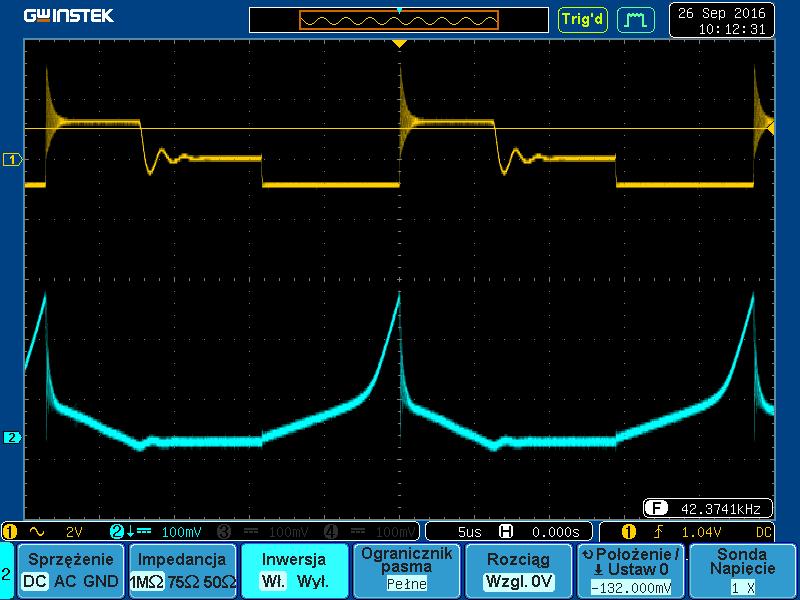Screen dimensions: 800x600
Task: Click the channel 2 ground marker
Action: coord(13,437)
